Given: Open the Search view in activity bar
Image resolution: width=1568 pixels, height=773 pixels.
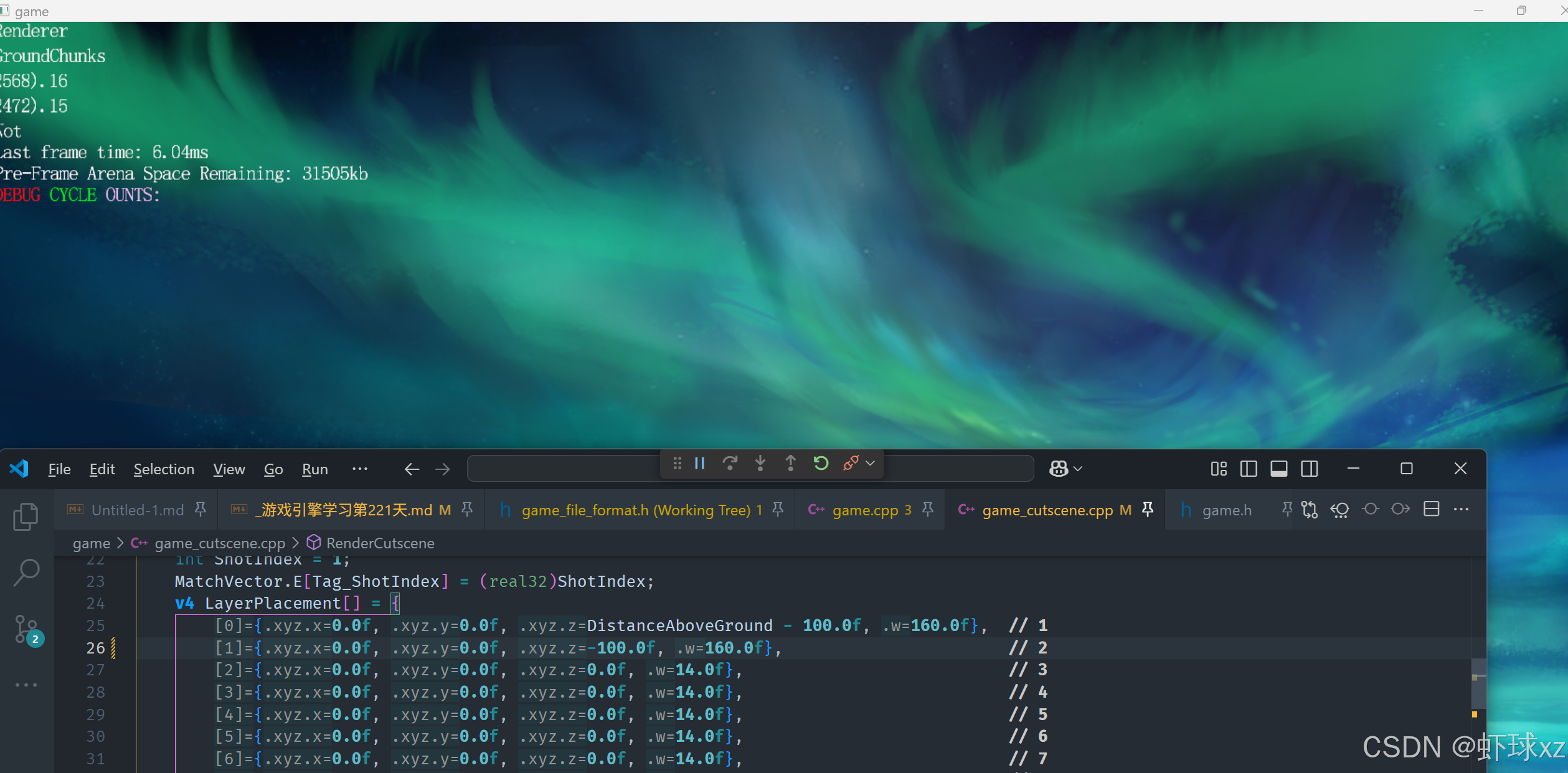Looking at the screenshot, I should 26,572.
